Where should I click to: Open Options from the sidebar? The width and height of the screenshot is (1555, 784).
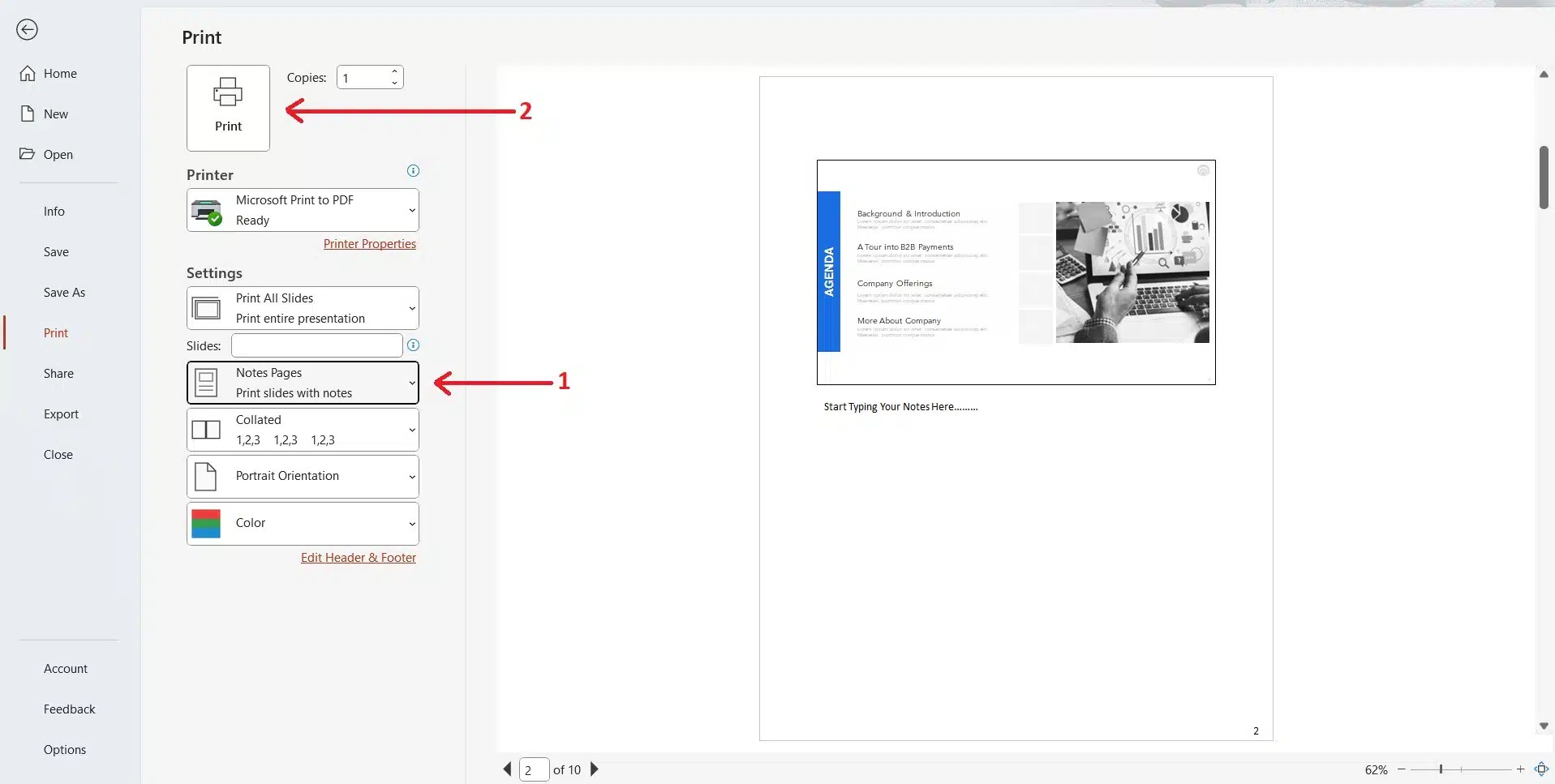pos(65,749)
